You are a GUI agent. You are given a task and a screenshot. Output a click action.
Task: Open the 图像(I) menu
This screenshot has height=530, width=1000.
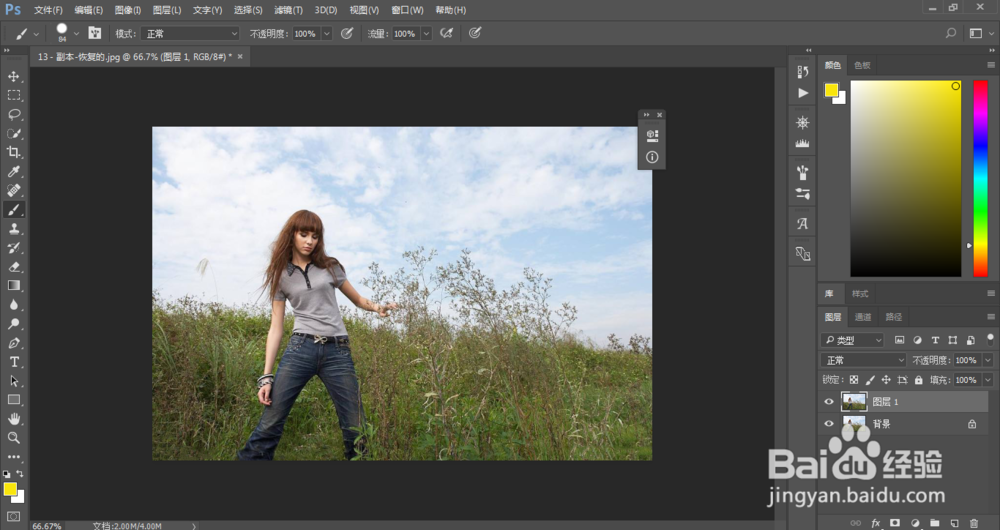[128, 10]
